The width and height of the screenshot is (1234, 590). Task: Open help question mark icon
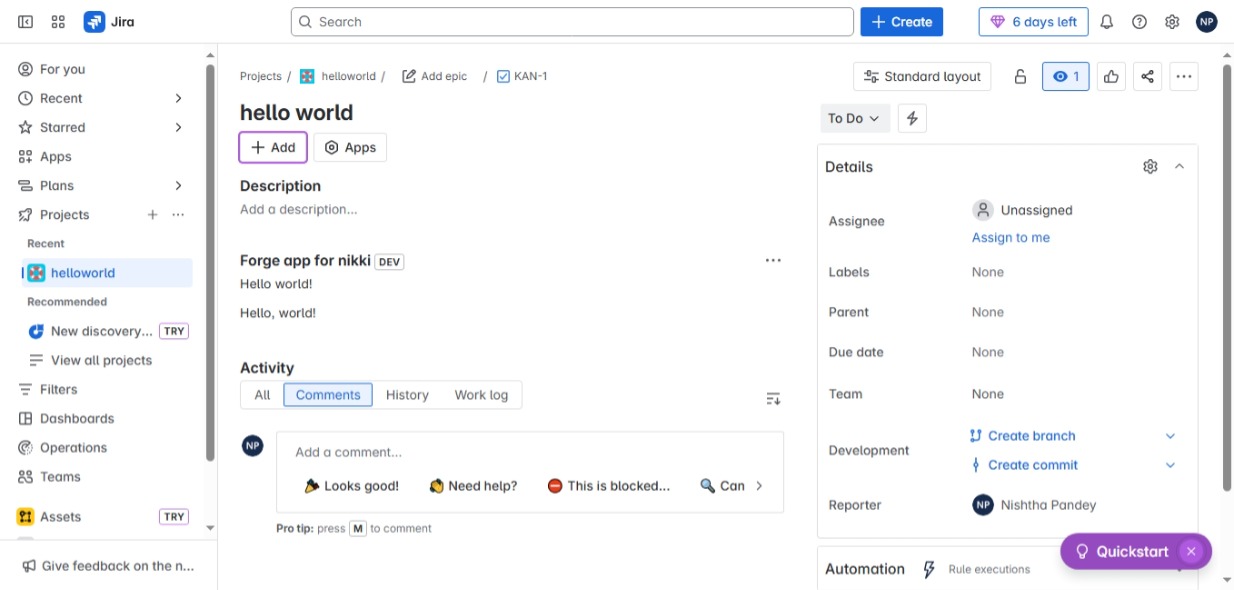1139,22
